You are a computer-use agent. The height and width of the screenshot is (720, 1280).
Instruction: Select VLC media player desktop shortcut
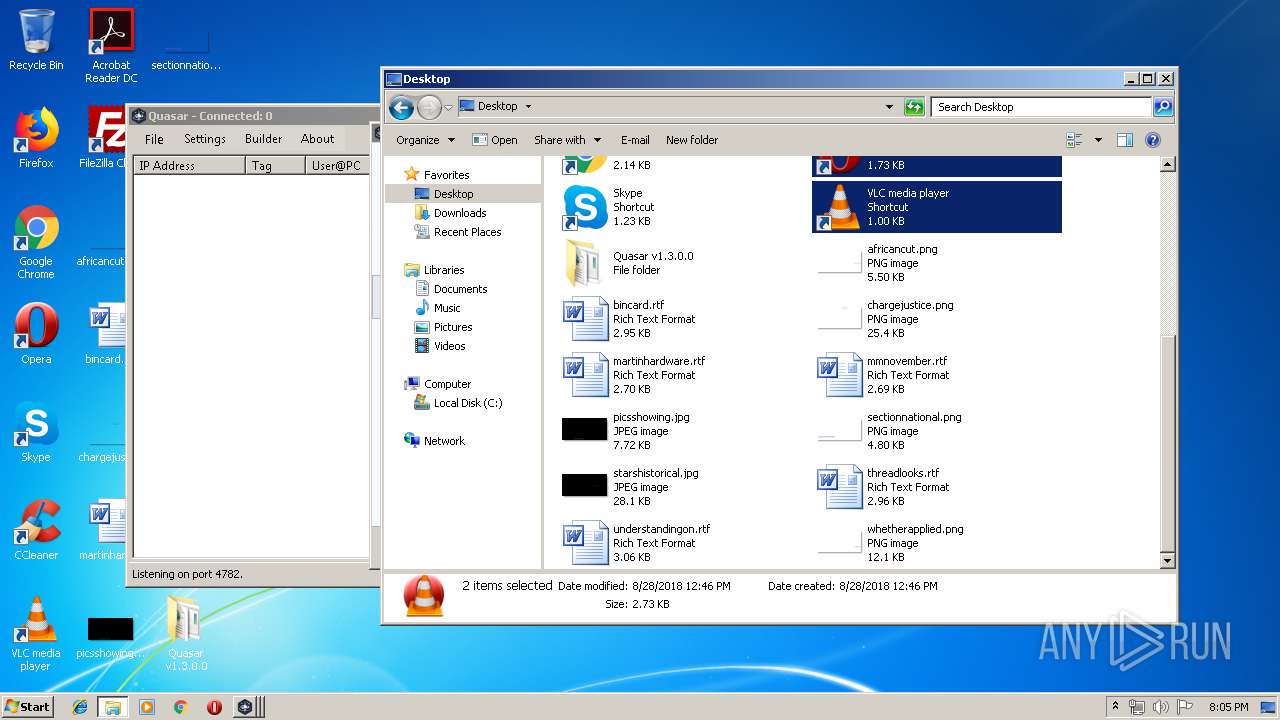(x=36, y=634)
